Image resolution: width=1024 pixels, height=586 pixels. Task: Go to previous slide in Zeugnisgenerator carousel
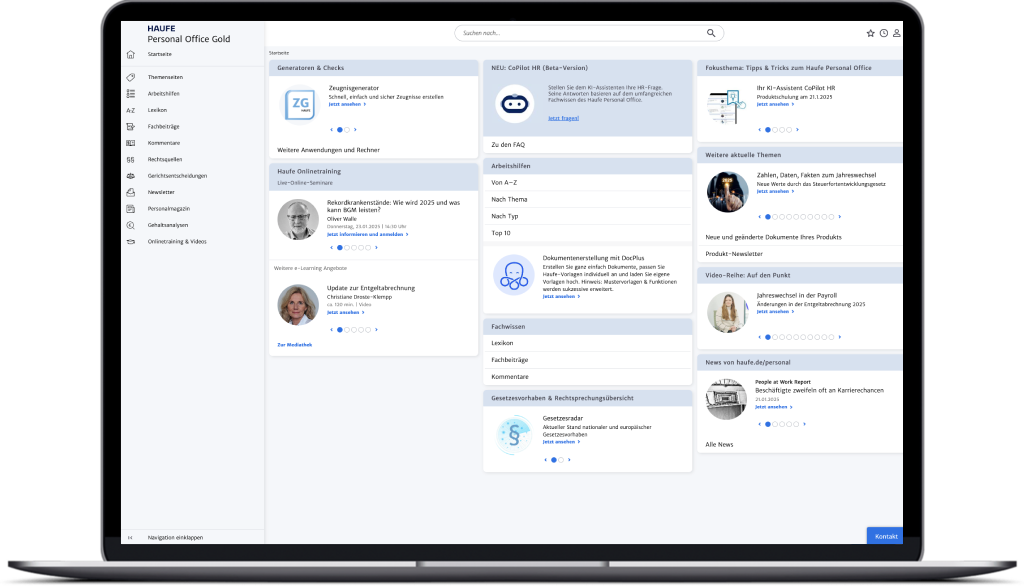[332, 130]
